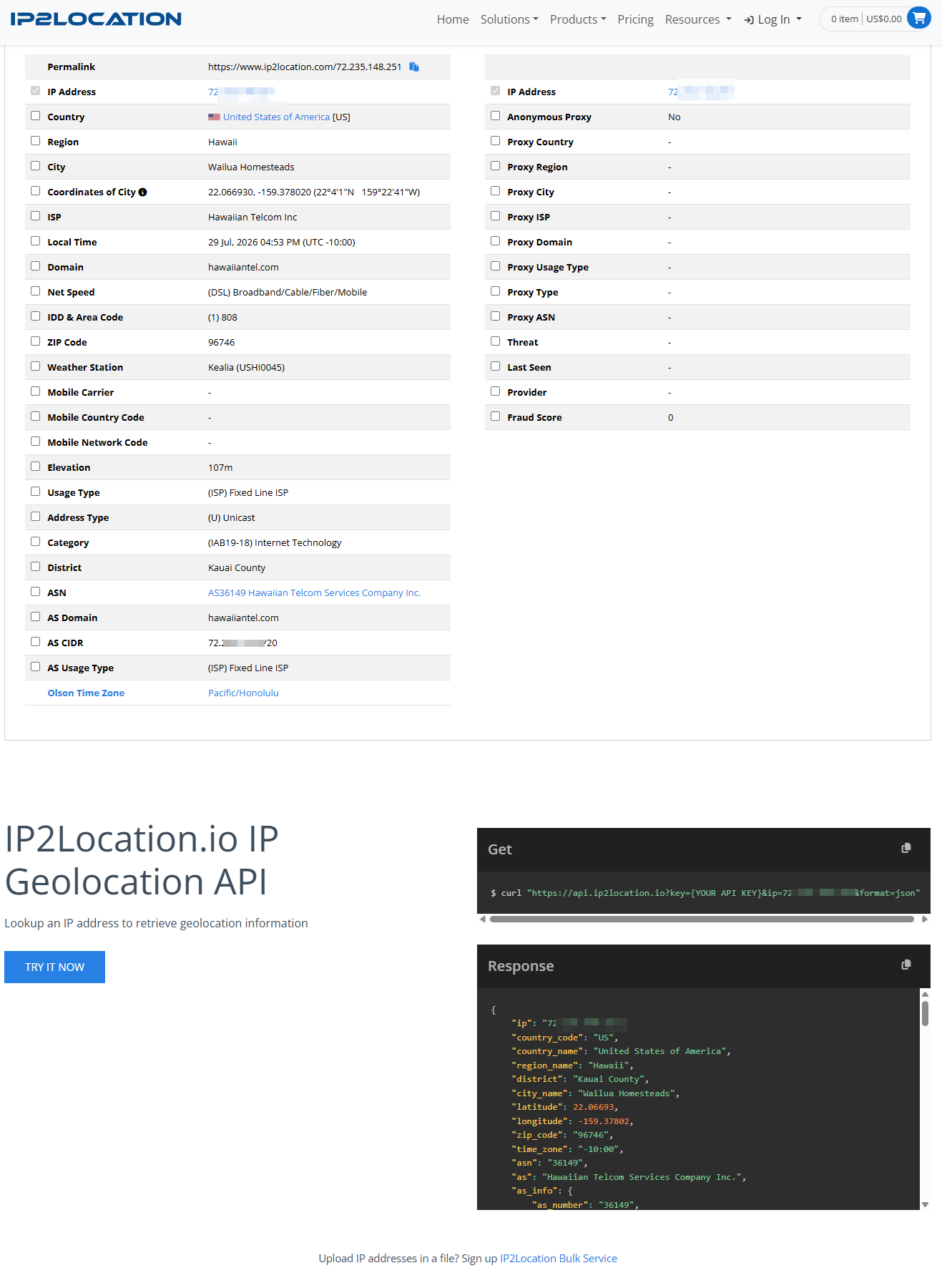Viewport: 942px width, 1288px height.
Task: Open the Log In dropdown
Action: click(772, 19)
